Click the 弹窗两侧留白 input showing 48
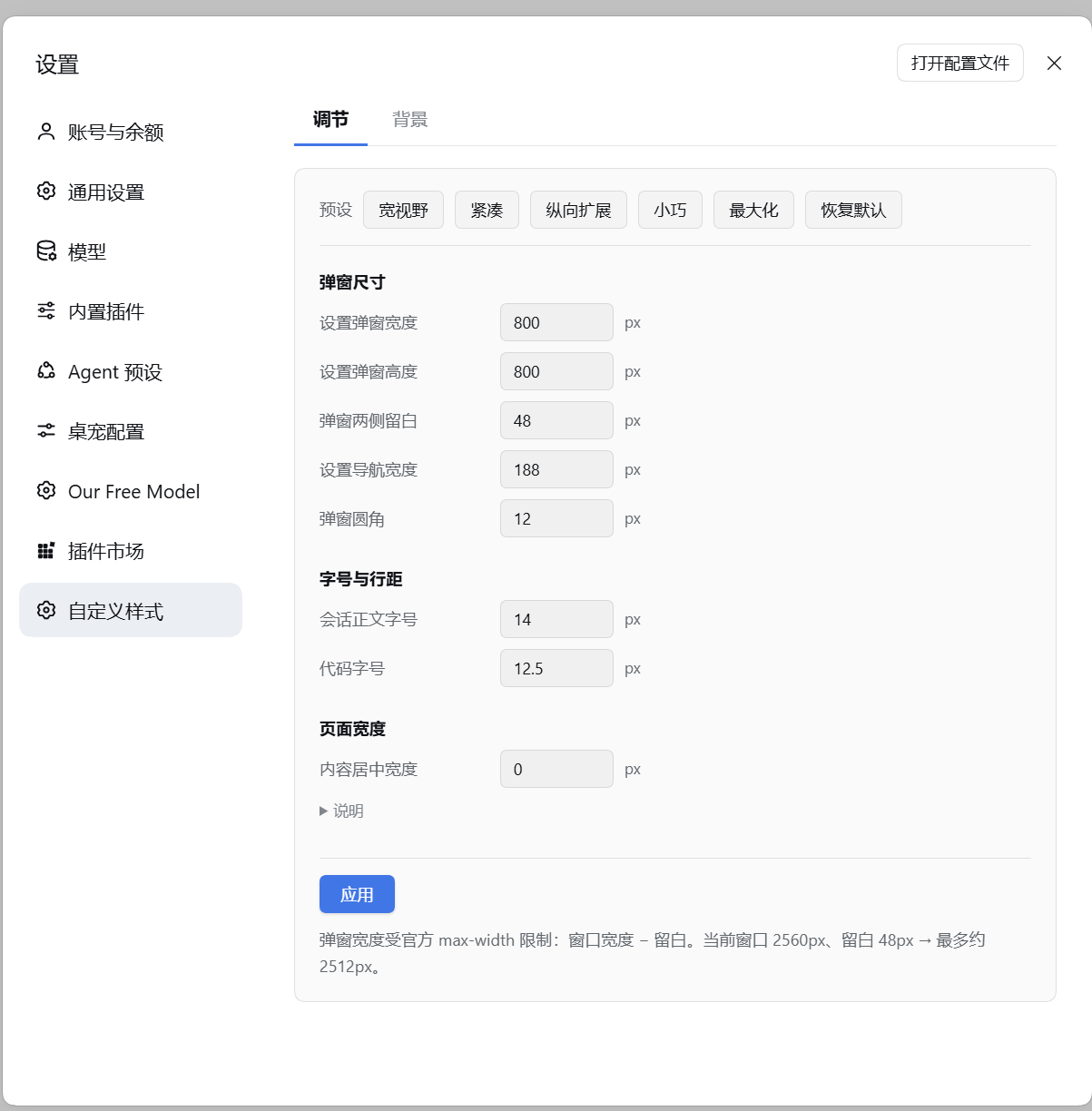Screen dimensions: 1092x1111 click(556, 420)
